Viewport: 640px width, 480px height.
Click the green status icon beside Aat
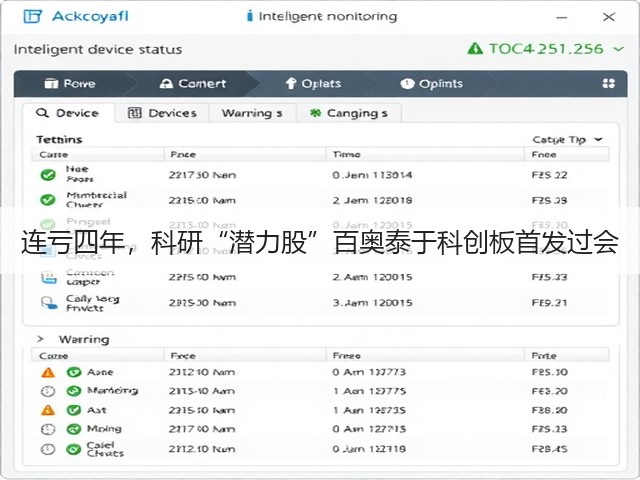pyautogui.click(x=73, y=410)
